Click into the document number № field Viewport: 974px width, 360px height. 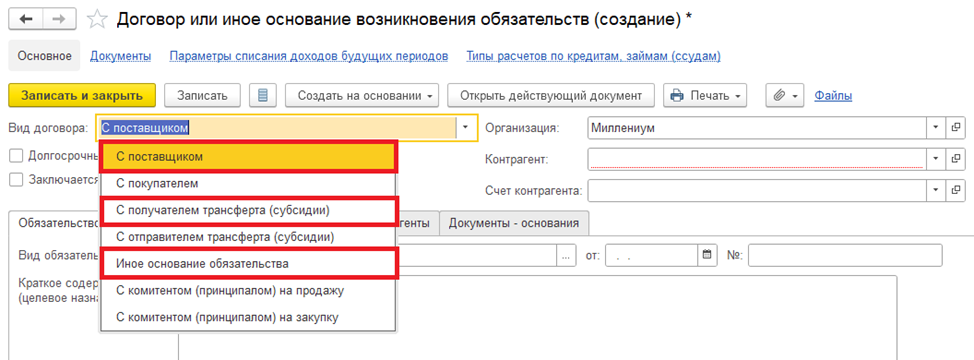tap(845, 255)
